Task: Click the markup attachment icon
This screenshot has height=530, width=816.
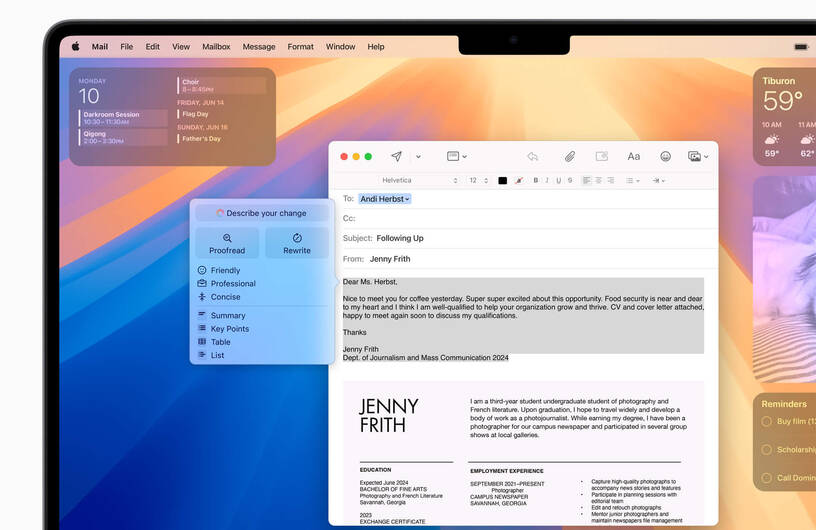Action: (602, 156)
